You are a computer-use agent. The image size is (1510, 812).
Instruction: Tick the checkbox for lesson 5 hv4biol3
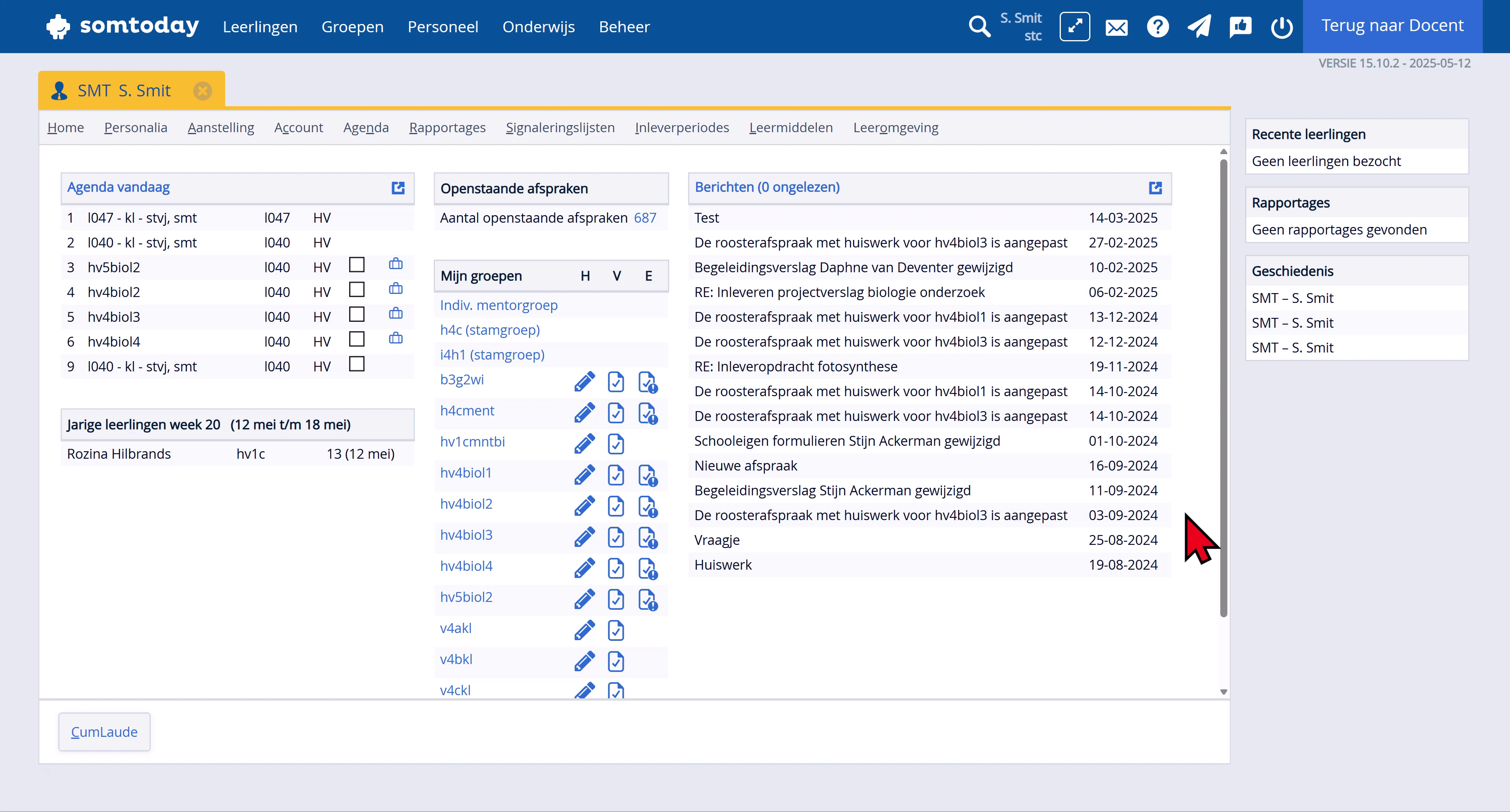point(356,314)
